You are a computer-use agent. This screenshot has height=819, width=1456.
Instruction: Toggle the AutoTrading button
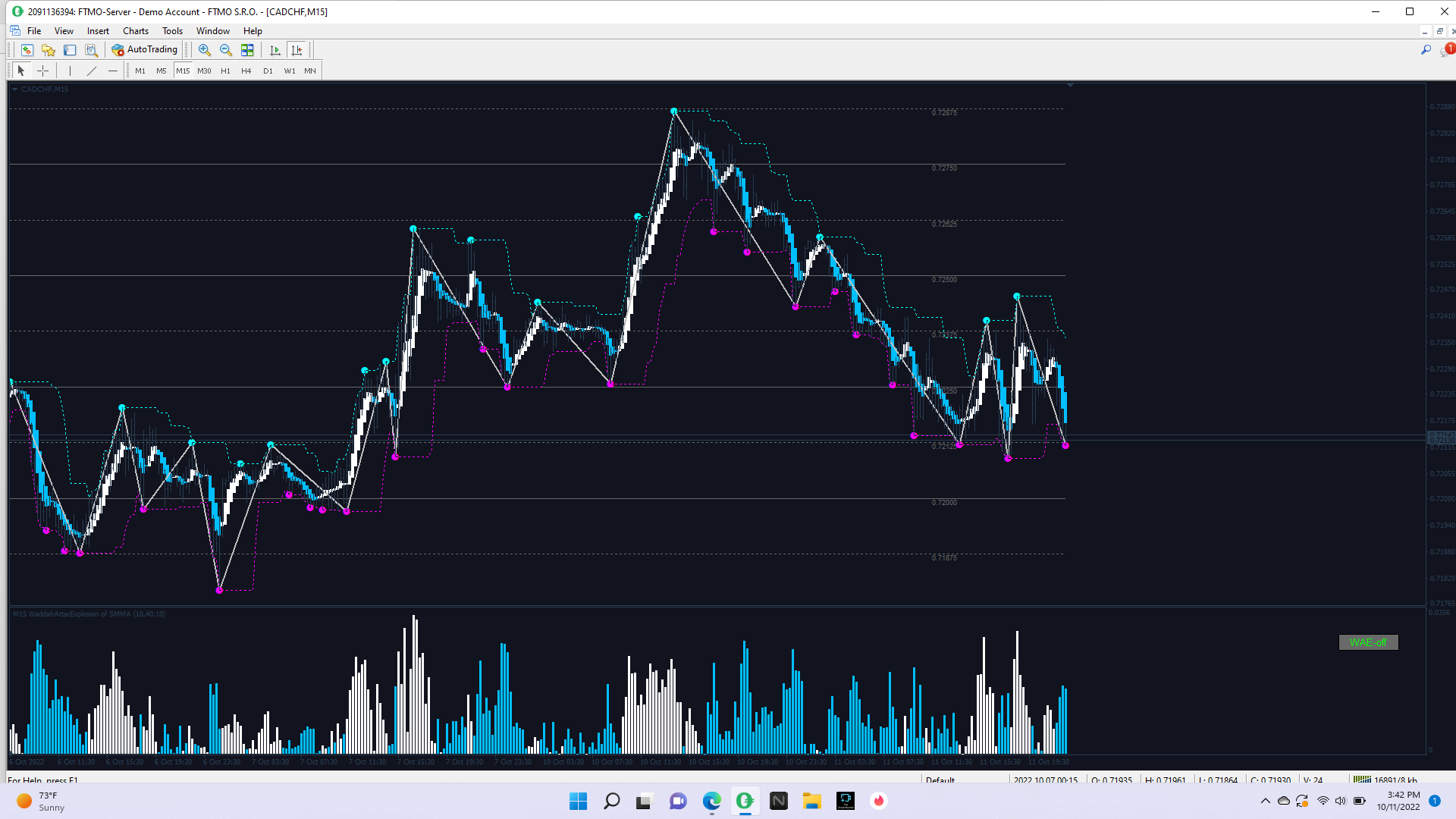(145, 50)
